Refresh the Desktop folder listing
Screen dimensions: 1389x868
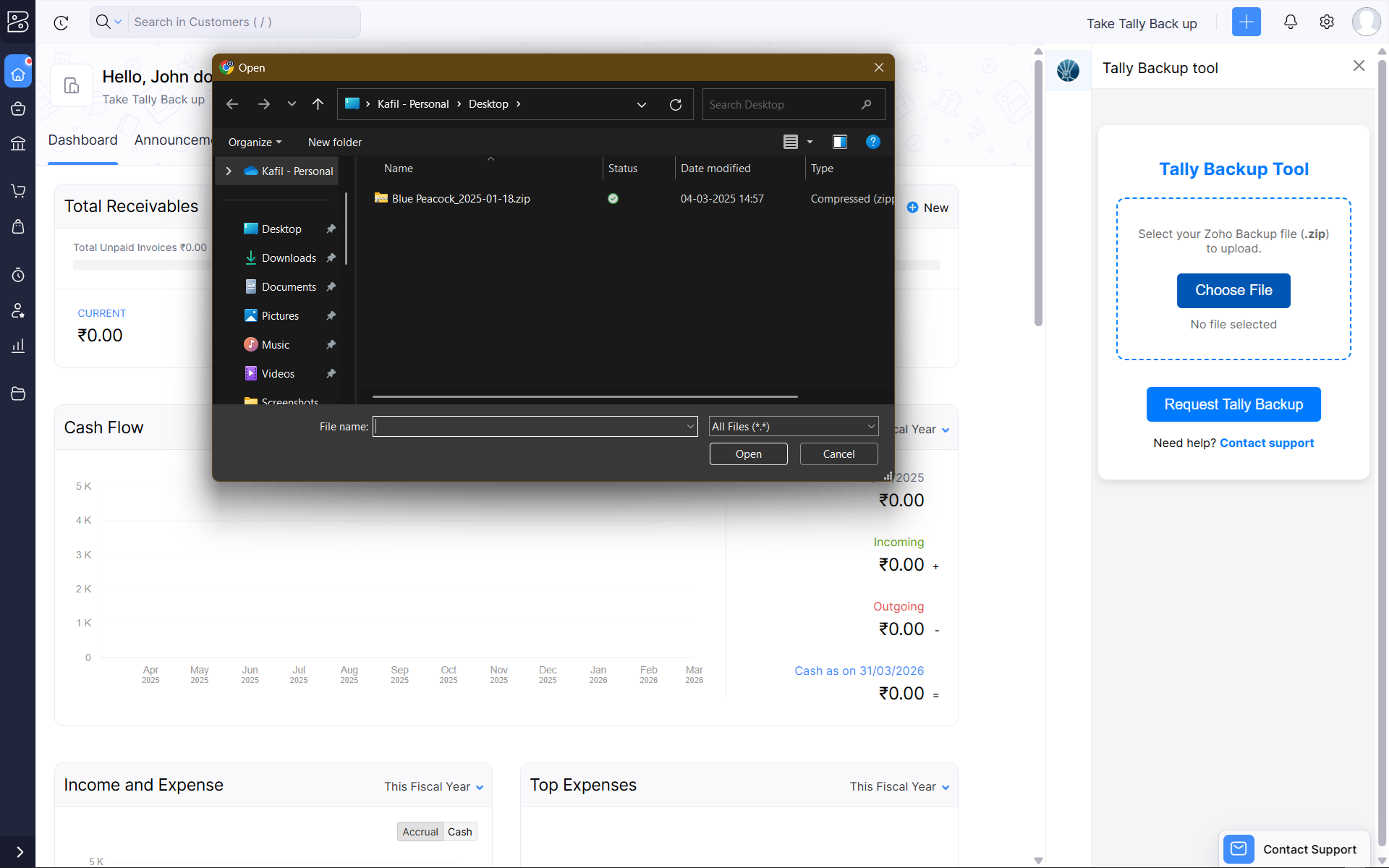[x=676, y=105]
